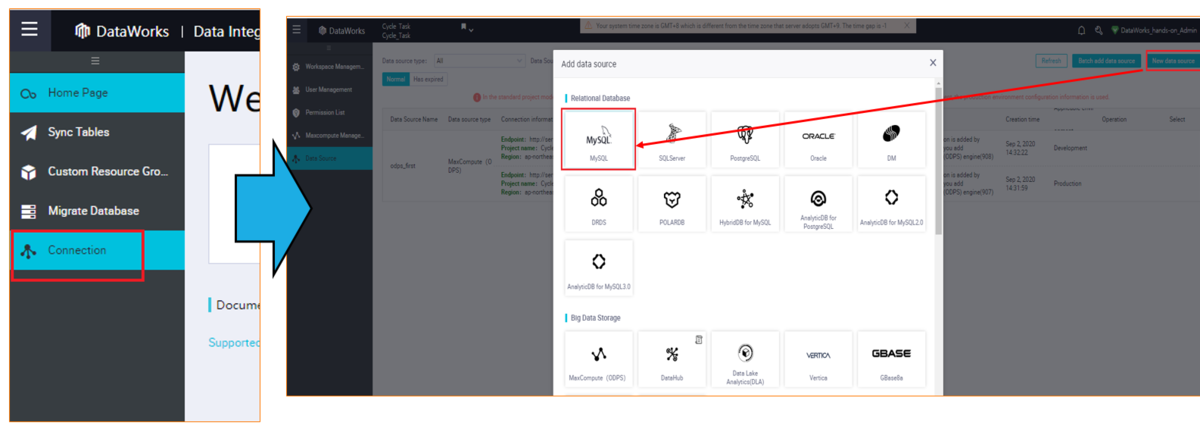Viewport: 1200px width, 429px height.
Task: Open Connection in the sidebar
Action: pos(97,251)
